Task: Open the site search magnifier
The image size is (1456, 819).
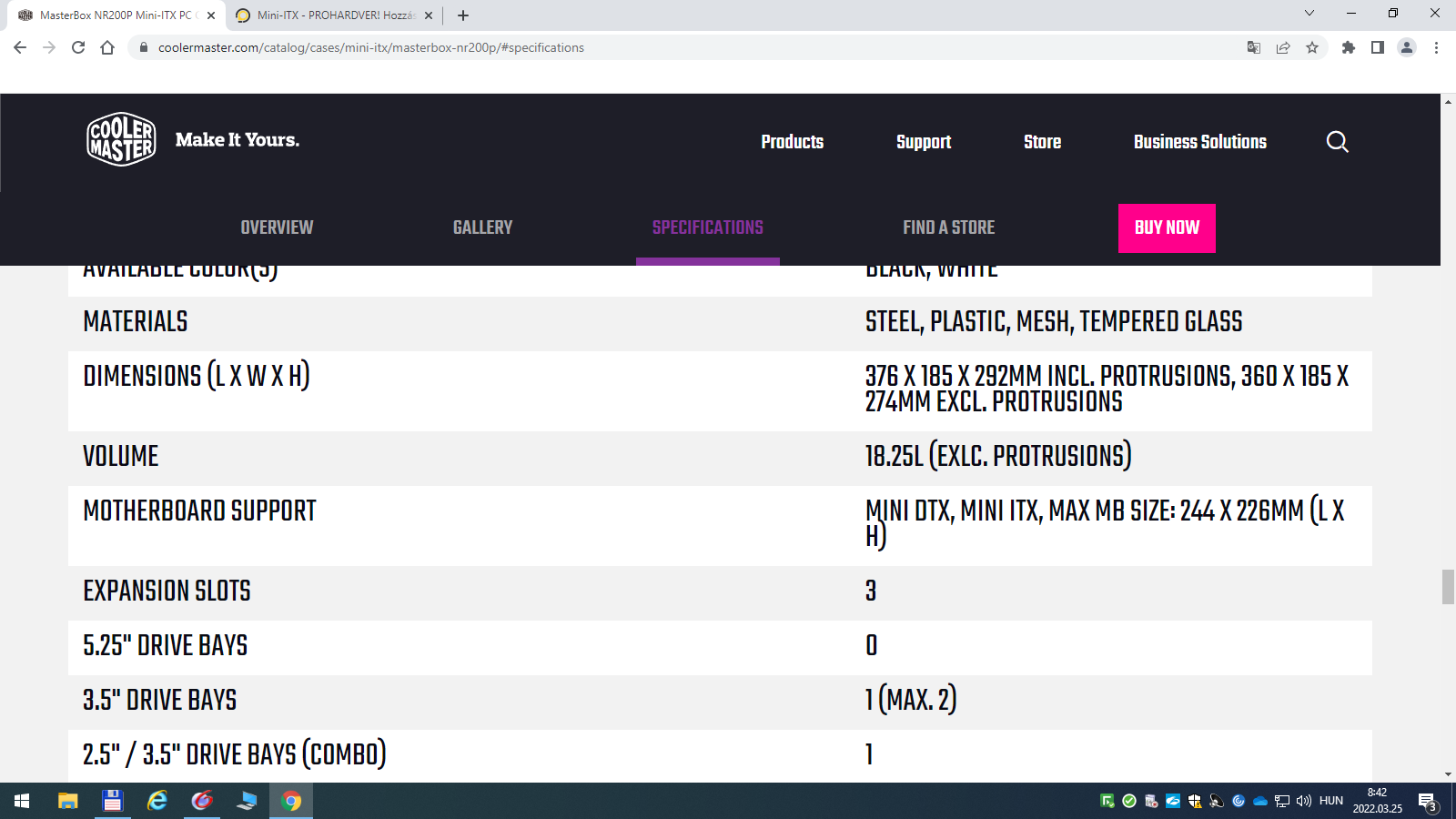Action: coord(1337,141)
